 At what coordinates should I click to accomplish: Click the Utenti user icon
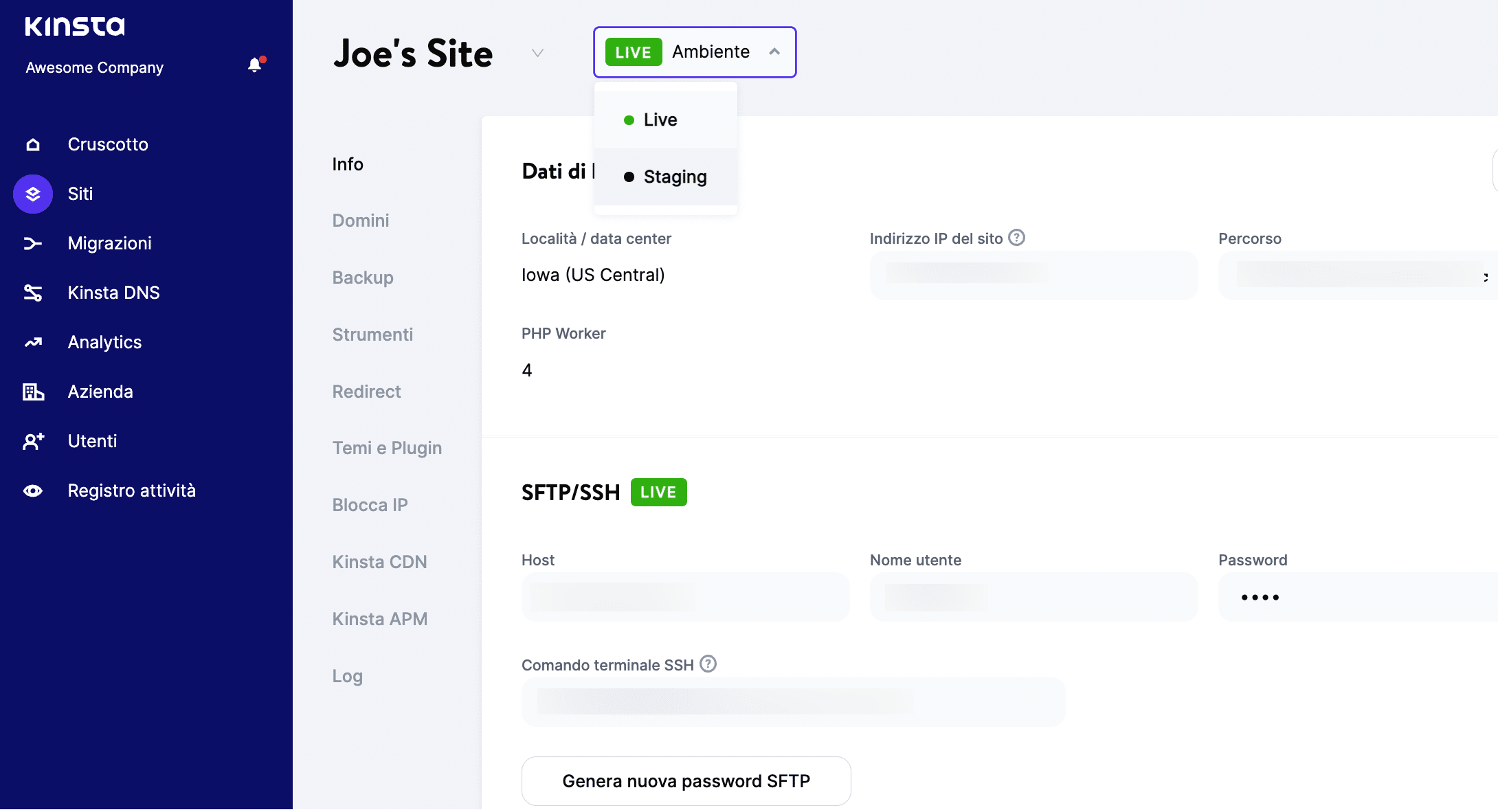click(32, 441)
